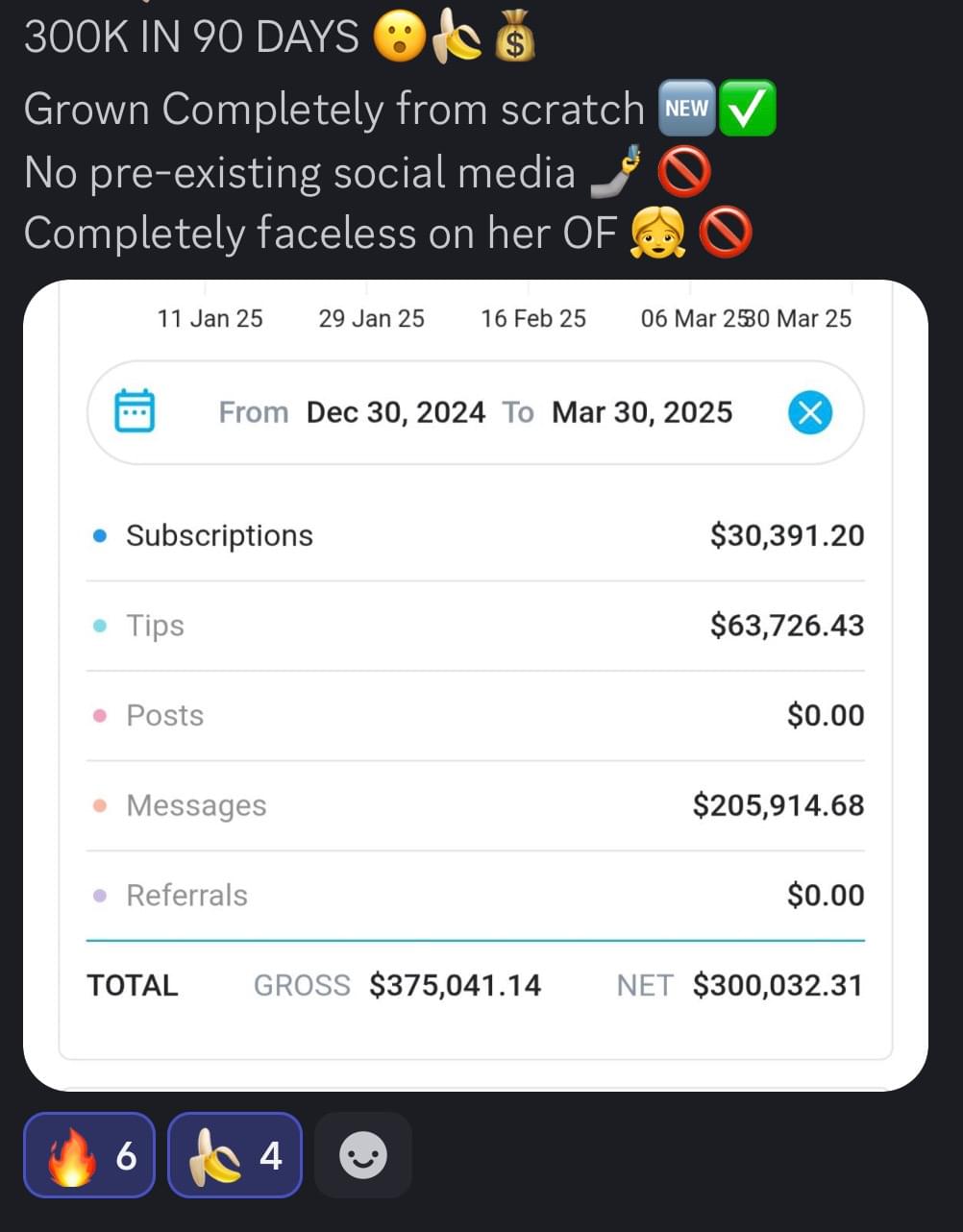This screenshot has width=963, height=1232.
Task: Toggle the banana emoji reaction
Action: click(235, 1155)
